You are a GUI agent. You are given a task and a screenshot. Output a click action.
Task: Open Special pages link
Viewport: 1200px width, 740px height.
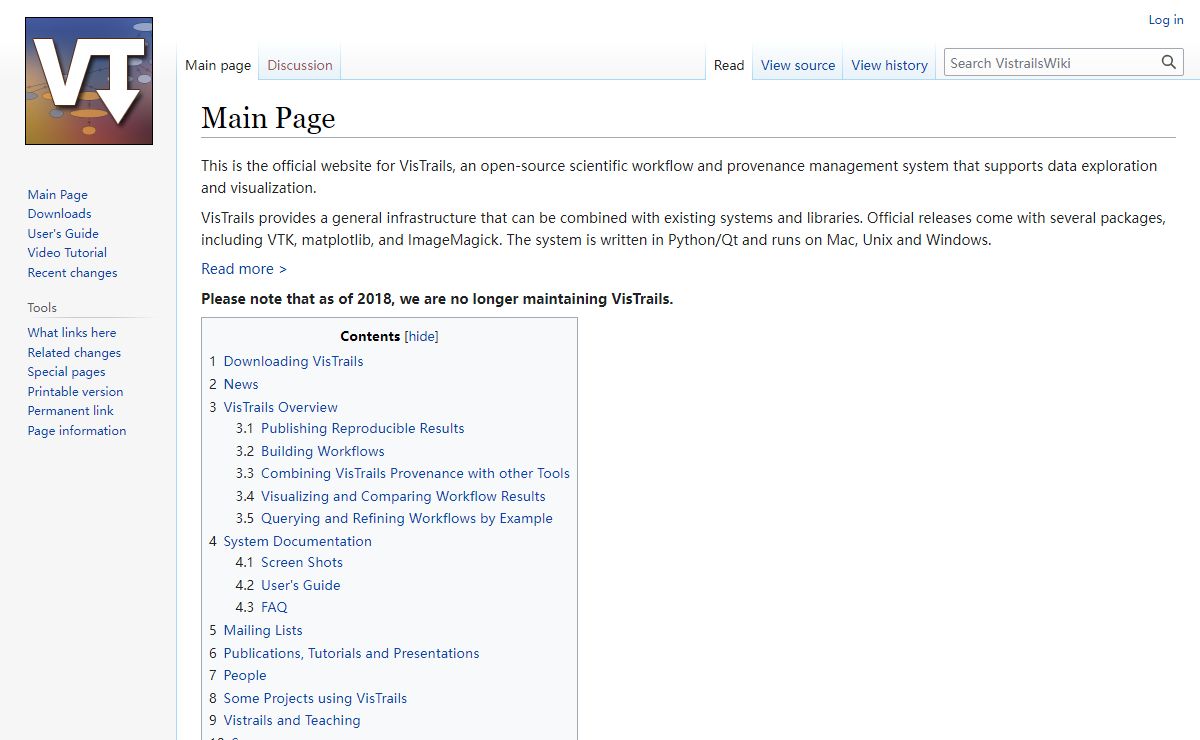(x=66, y=372)
